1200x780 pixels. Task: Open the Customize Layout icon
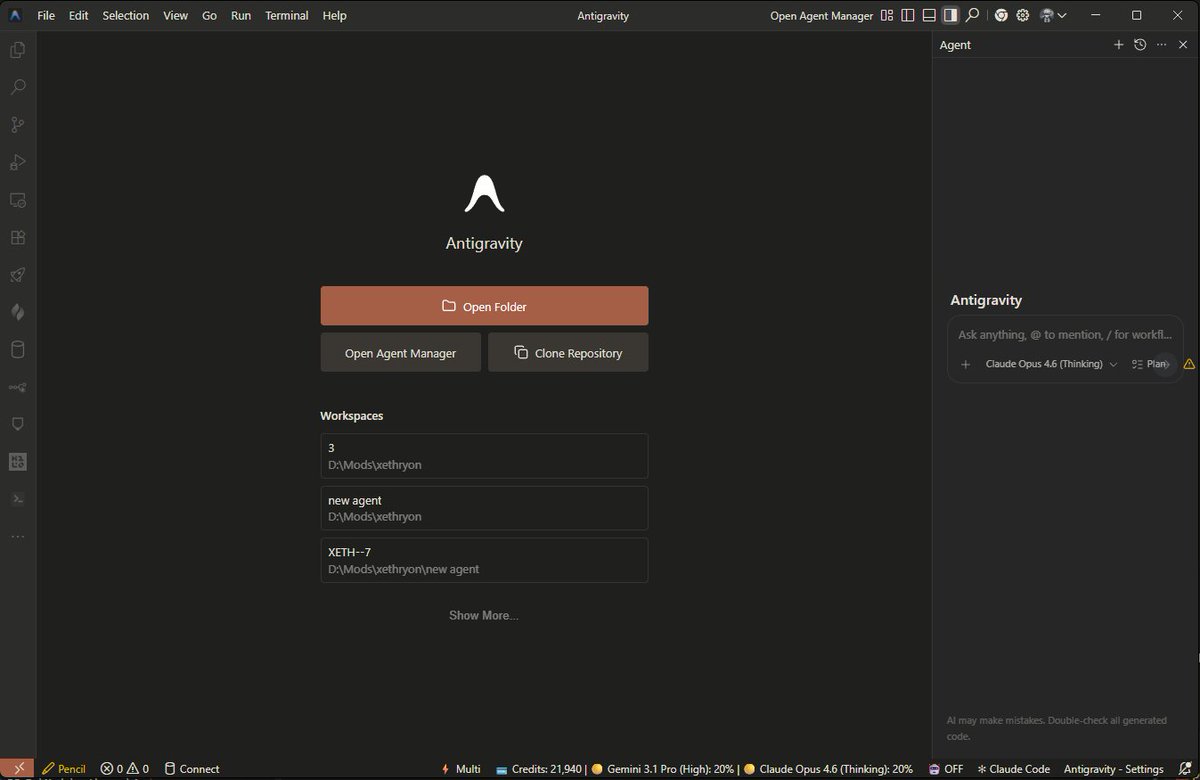tap(887, 15)
